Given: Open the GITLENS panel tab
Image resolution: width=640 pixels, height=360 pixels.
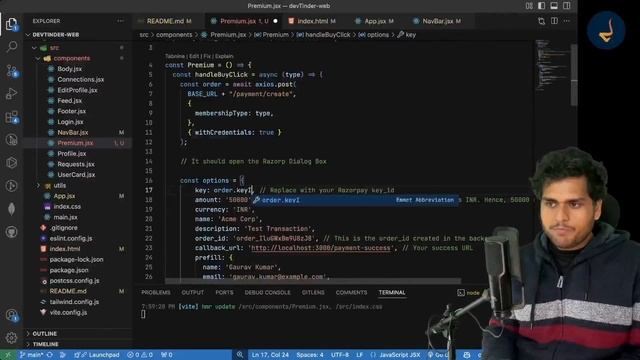Looking at the screenshot, I should [313, 293].
